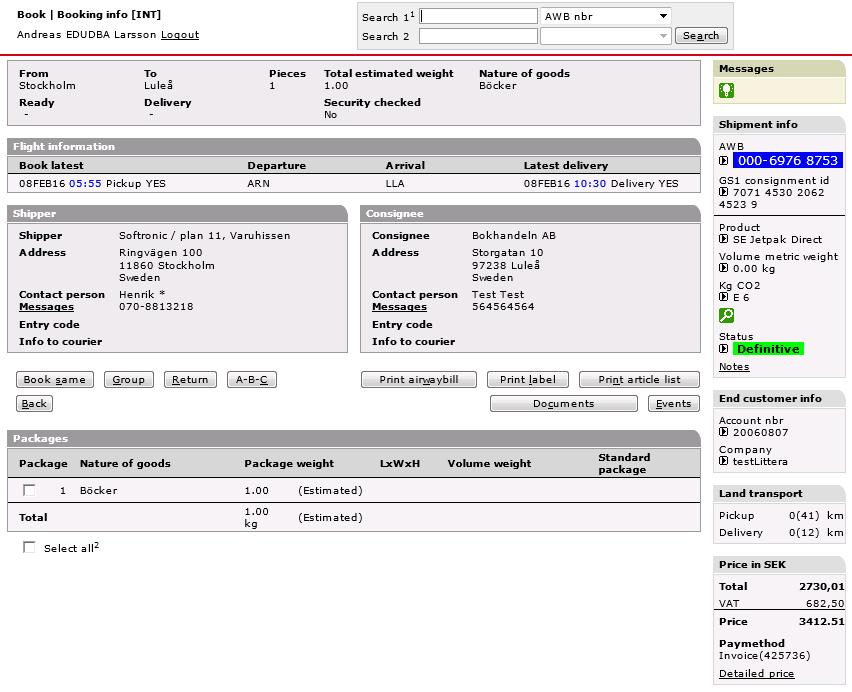Screen dimensions: 852x692
Task: Click arrow icon beside company testLittera
Action: (723, 461)
